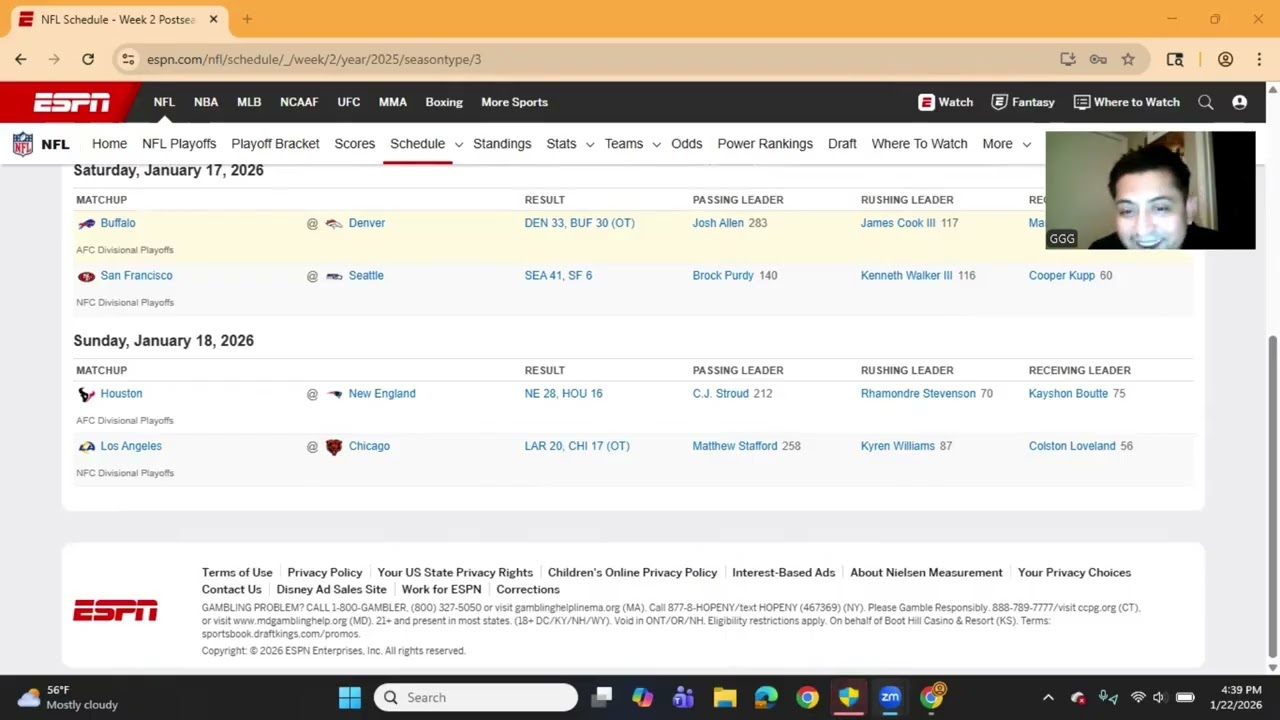
Task: Open the Power Rankings tab
Action: (x=765, y=144)
